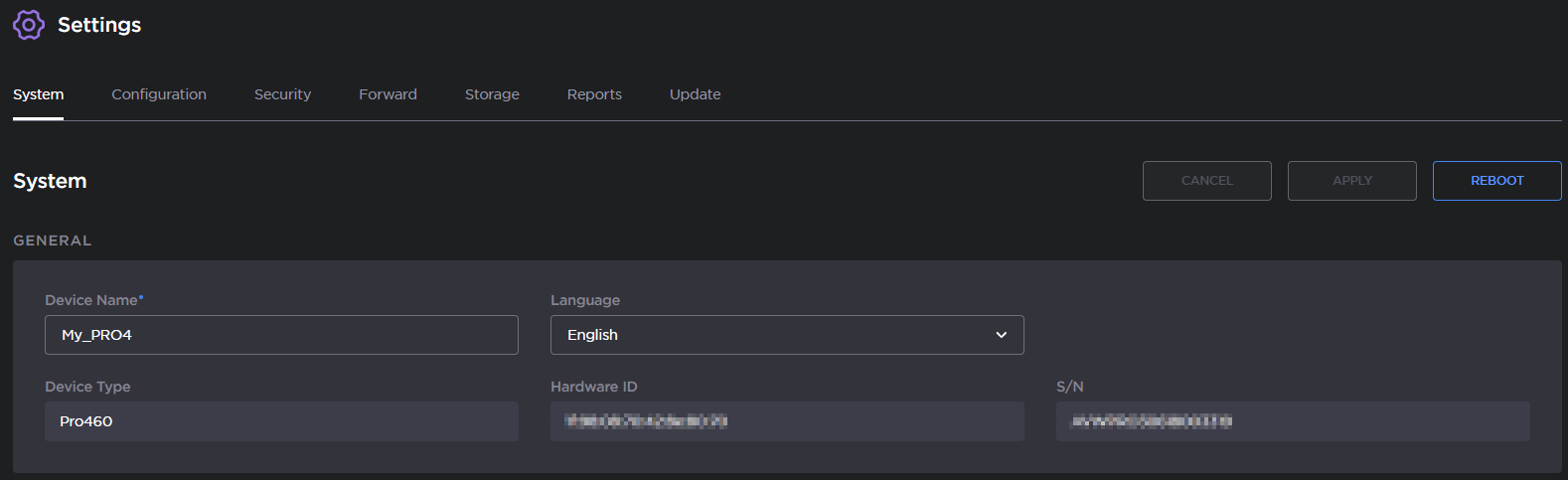Switch to the System tab
1568x480 pixels.
coord(38,94)
